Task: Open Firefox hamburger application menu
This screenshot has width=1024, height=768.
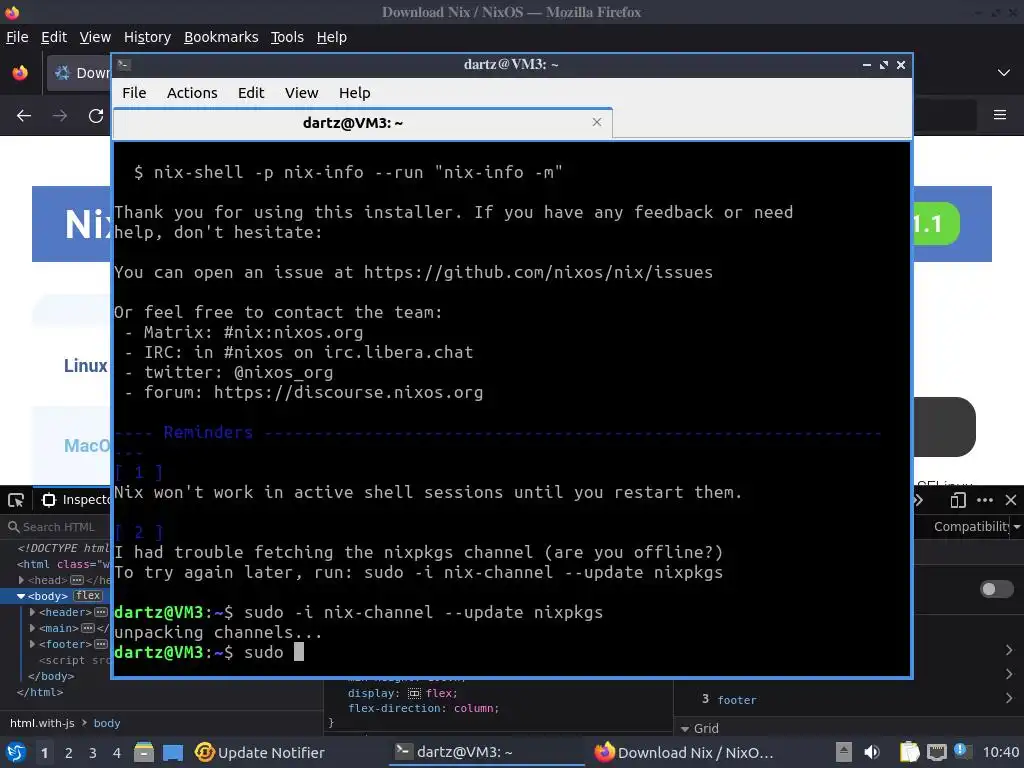Action: [1000, 115]
